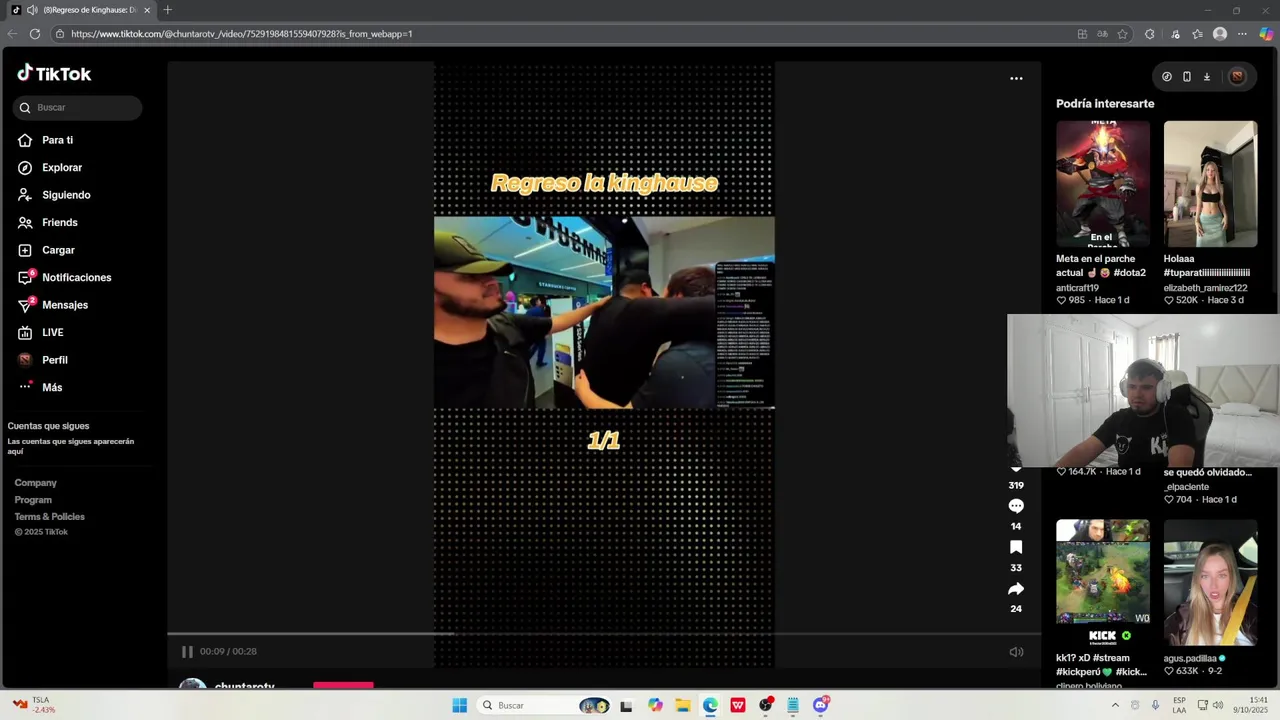
Task: Open the Copilot sidebar icon
Action: point(1267,34)
